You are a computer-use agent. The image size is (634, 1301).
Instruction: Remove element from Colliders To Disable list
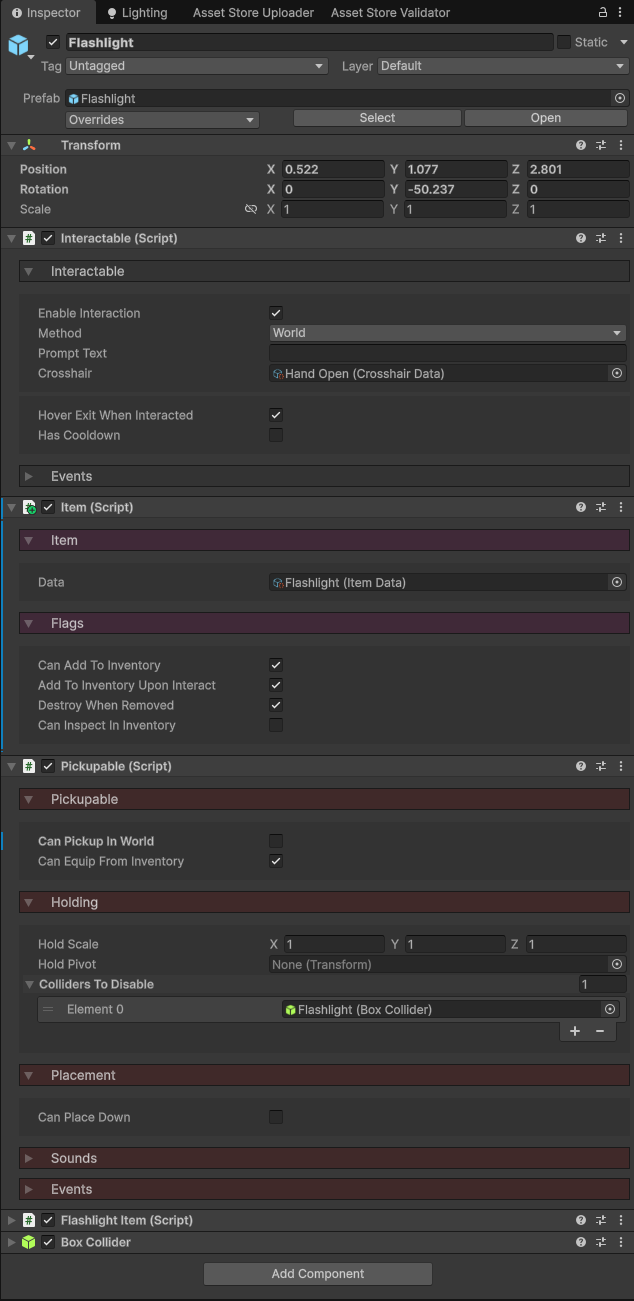[x=600, y=1031]
